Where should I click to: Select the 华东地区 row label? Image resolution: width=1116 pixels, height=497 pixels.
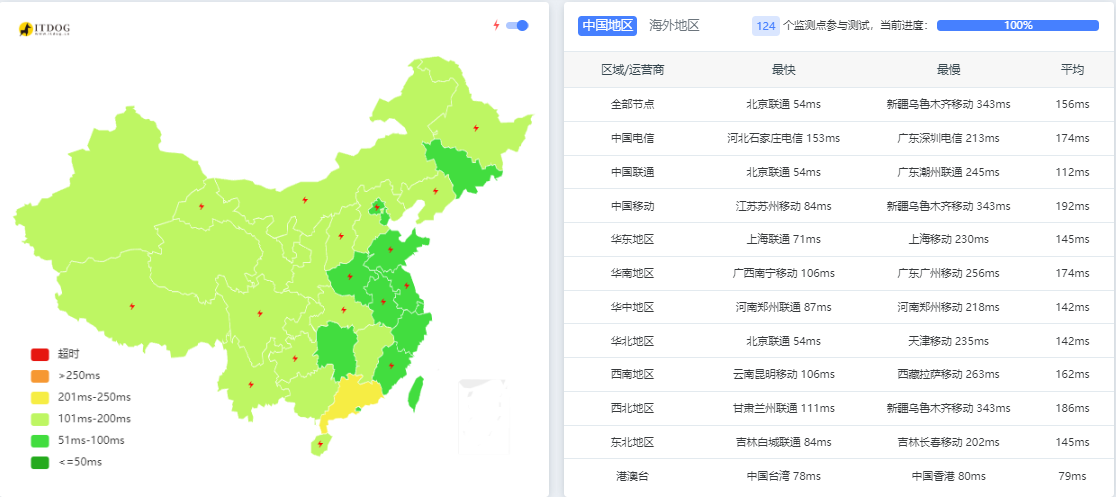[633, 239]
